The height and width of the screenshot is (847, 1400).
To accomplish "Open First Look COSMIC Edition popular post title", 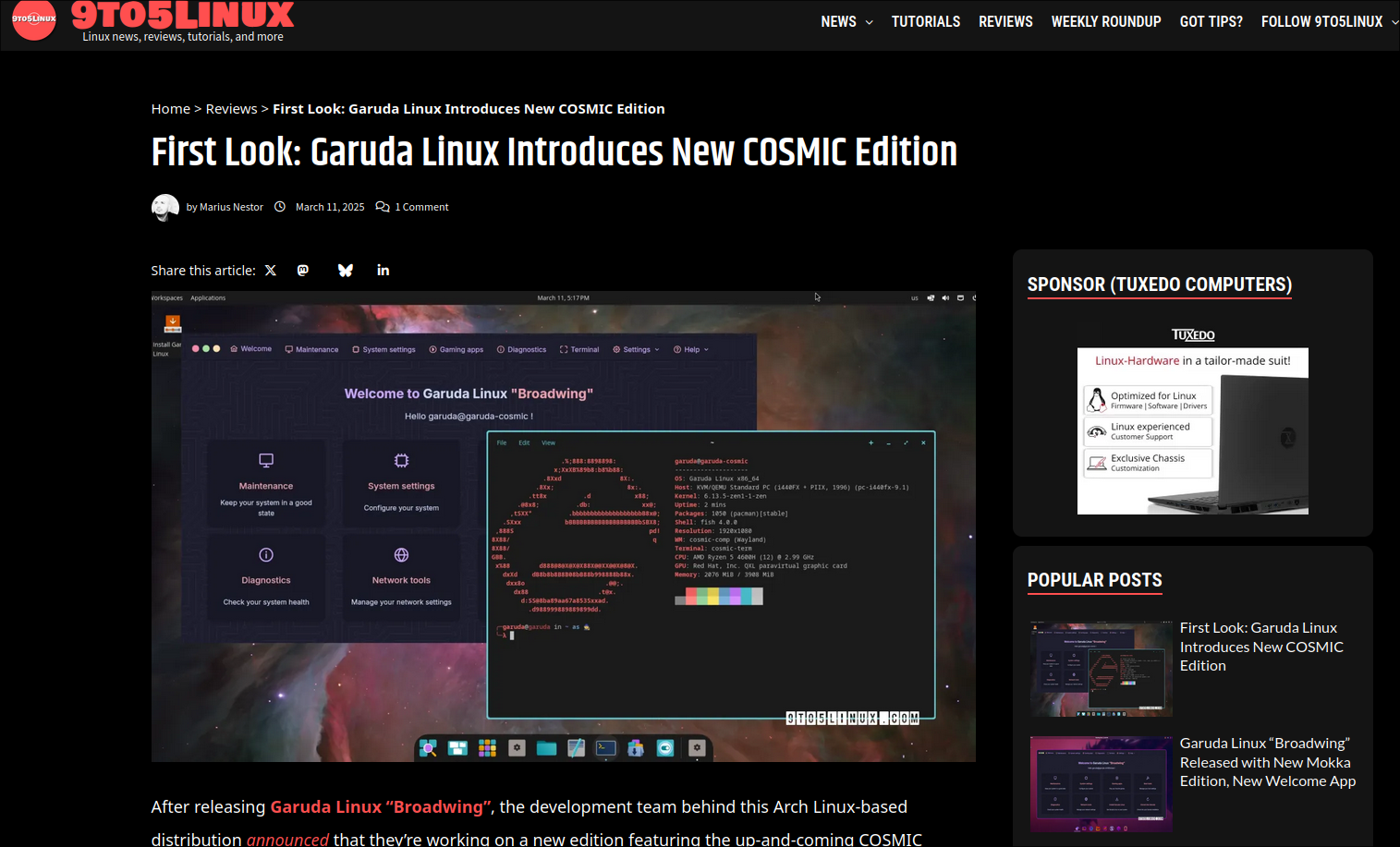I will pos(1261,647).
